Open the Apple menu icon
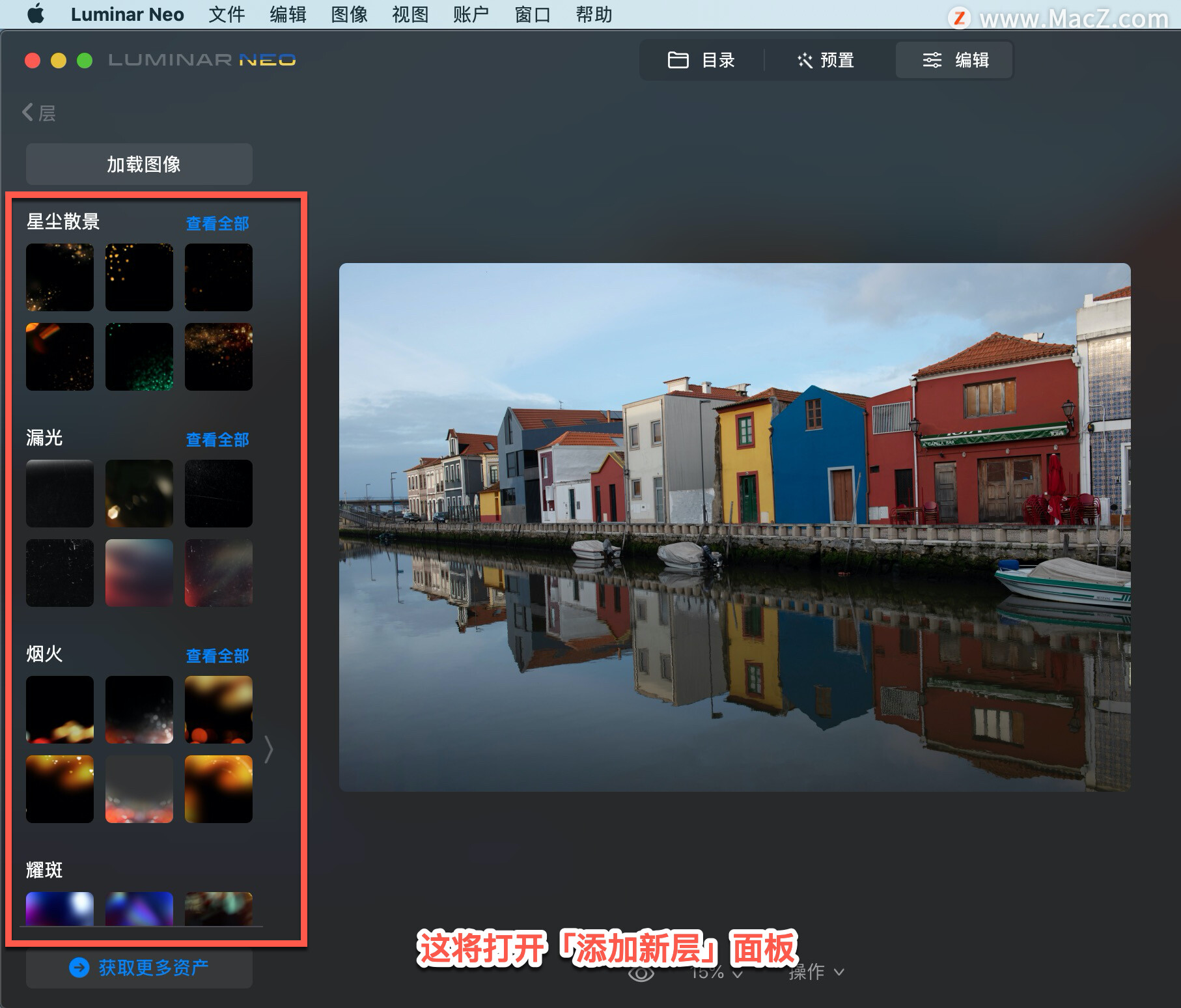1181x1008 pixels. tap(36, 14)
